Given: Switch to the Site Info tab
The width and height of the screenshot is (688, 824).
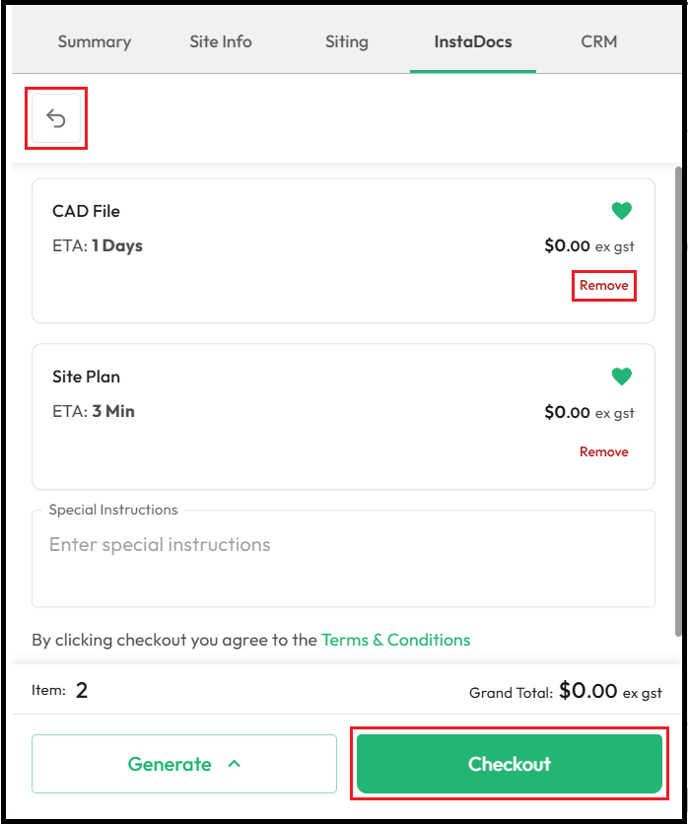Looking at the screenshot, I should [221, 42].
